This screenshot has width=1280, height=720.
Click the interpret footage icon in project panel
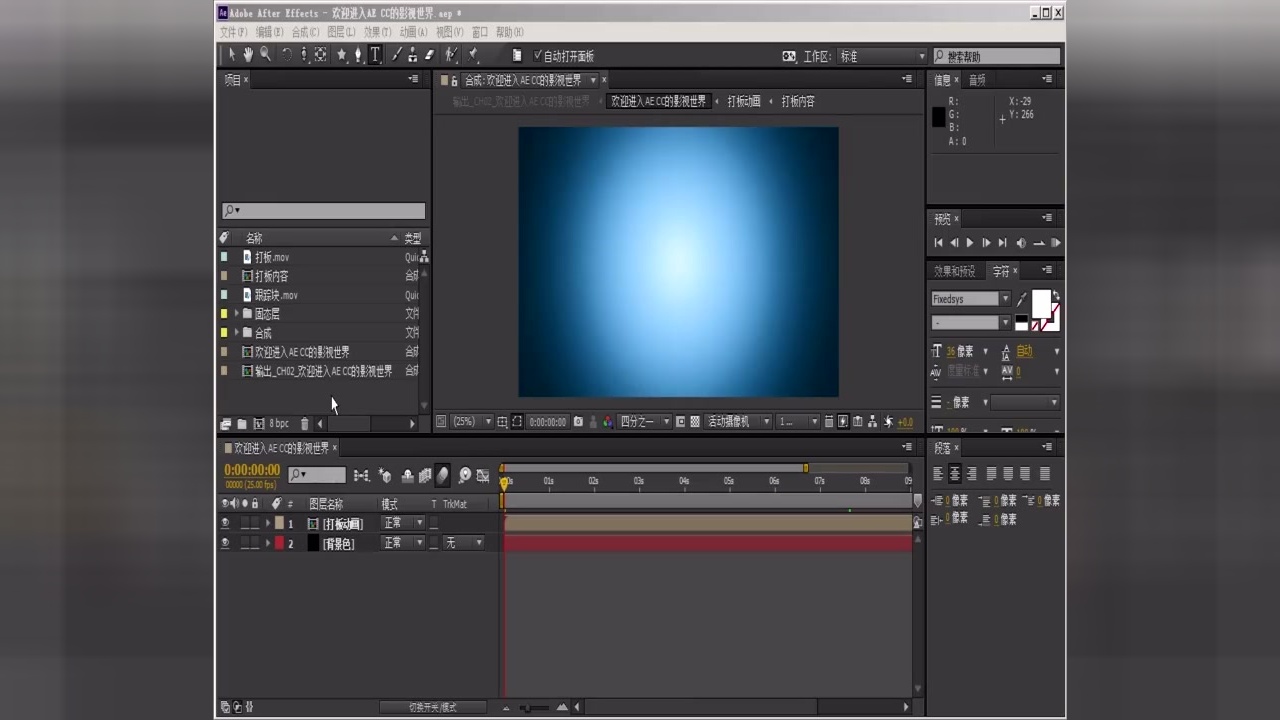click(225, 424)
